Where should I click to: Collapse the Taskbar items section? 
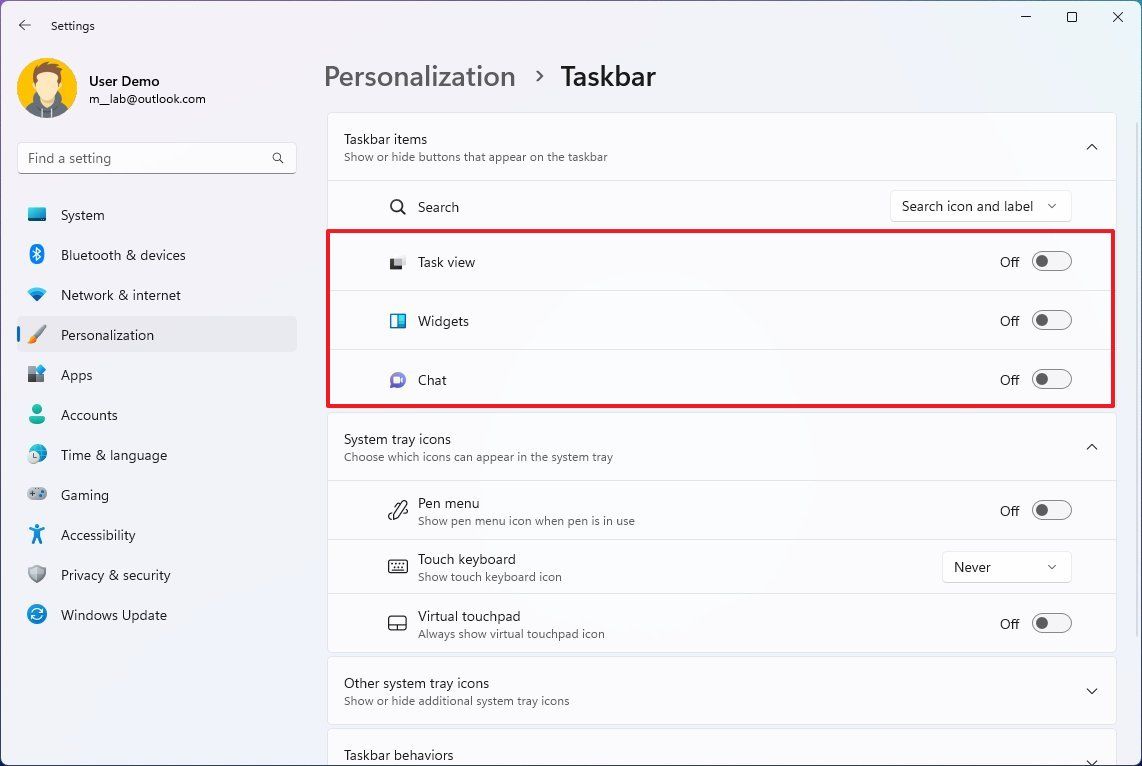1092,147
